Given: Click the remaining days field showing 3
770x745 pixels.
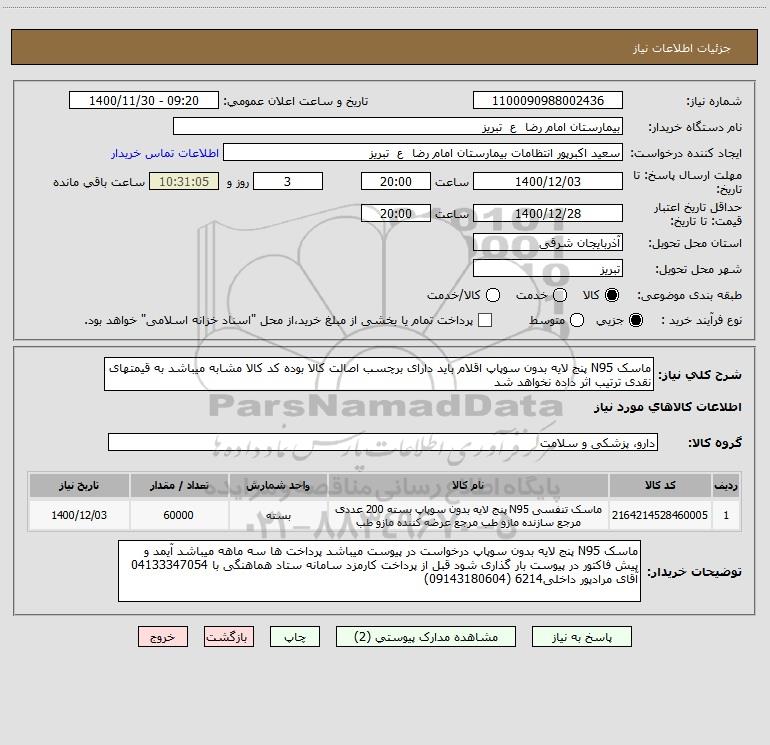Looking at the screenshot, I should tap(288, 181).
